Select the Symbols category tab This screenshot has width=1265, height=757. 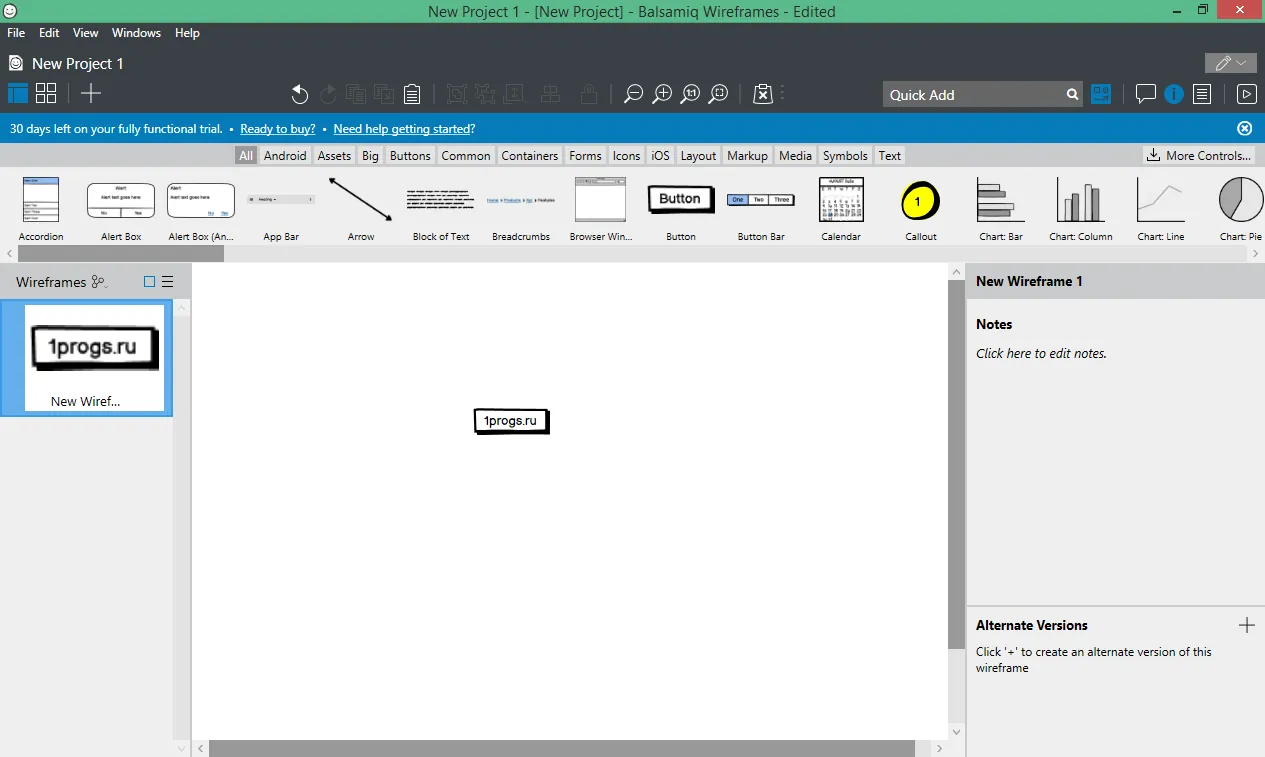click(845, 155)
